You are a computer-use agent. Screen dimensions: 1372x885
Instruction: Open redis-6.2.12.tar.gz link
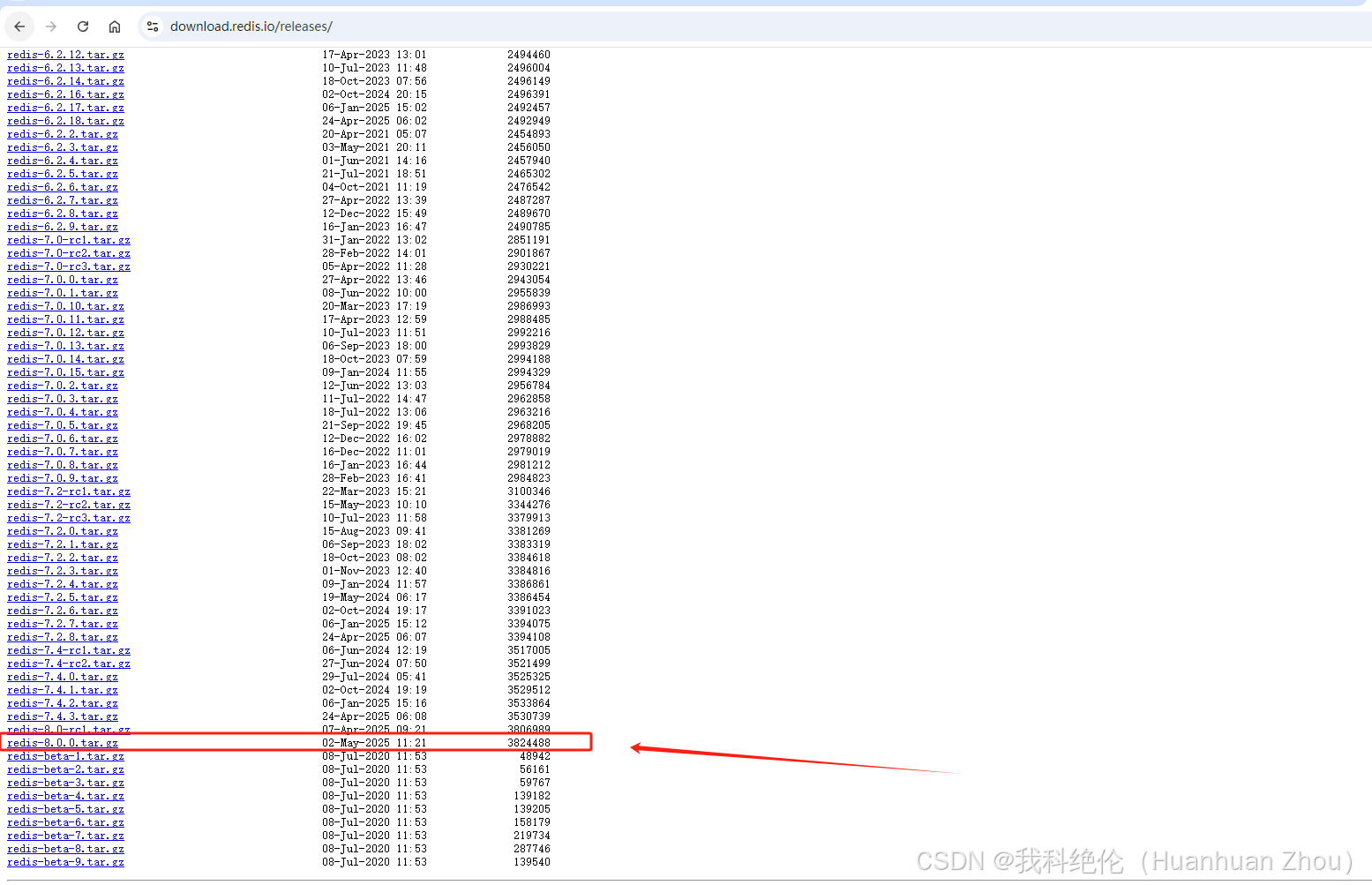point(65,55)
